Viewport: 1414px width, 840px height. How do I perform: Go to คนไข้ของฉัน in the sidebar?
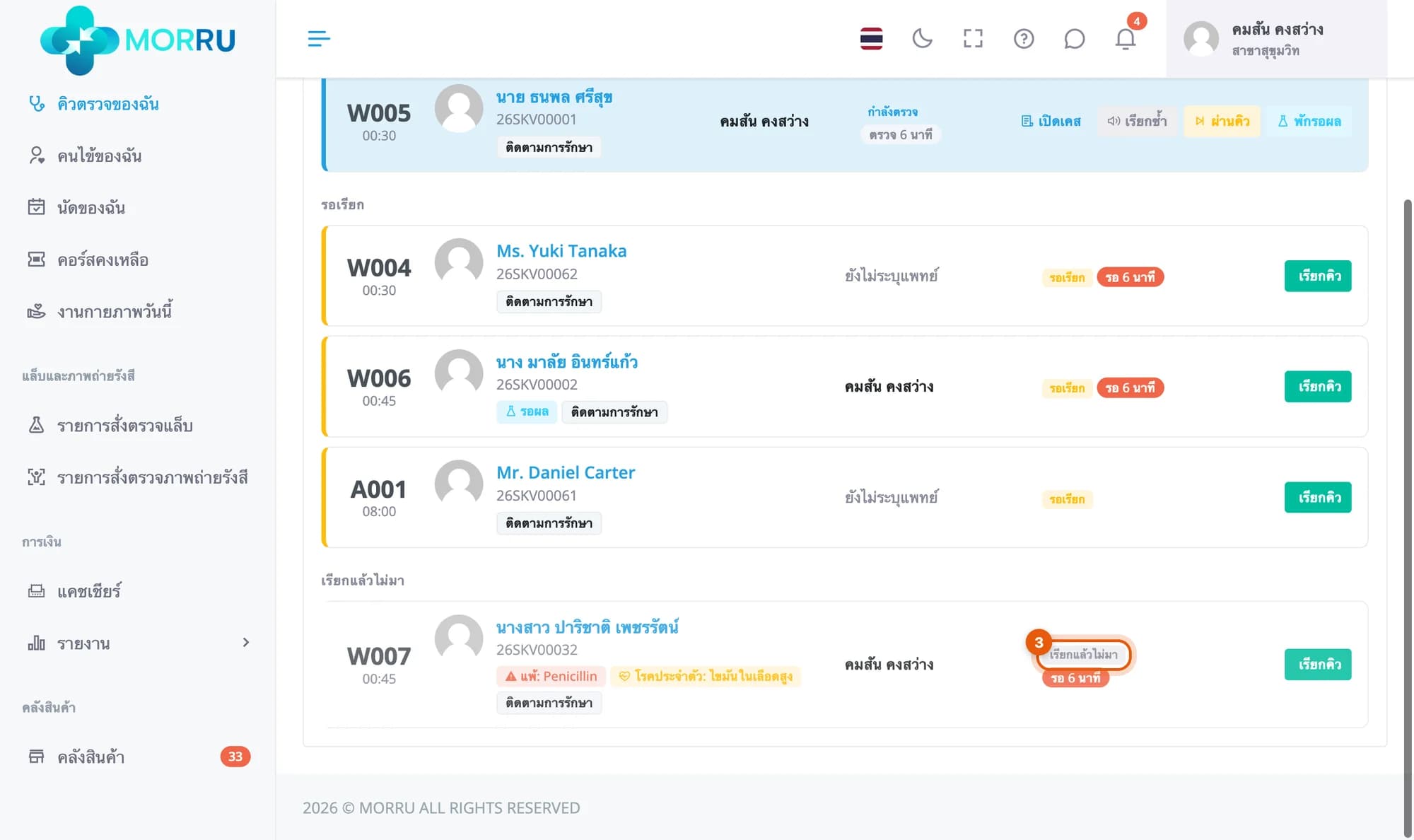(x=100, y=156)
